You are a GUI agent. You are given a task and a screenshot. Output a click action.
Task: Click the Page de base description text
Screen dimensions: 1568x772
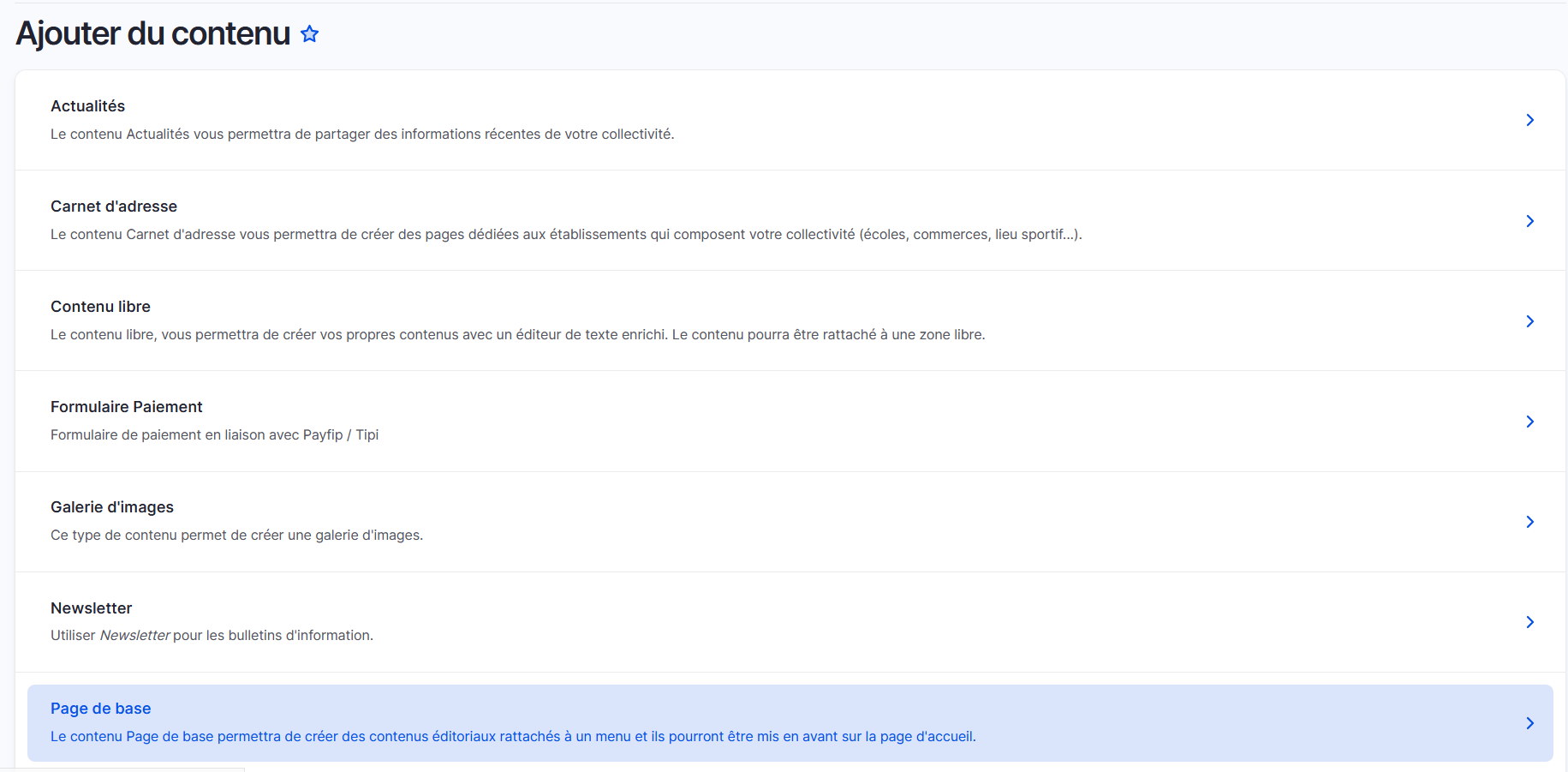(x=513, y=737)
